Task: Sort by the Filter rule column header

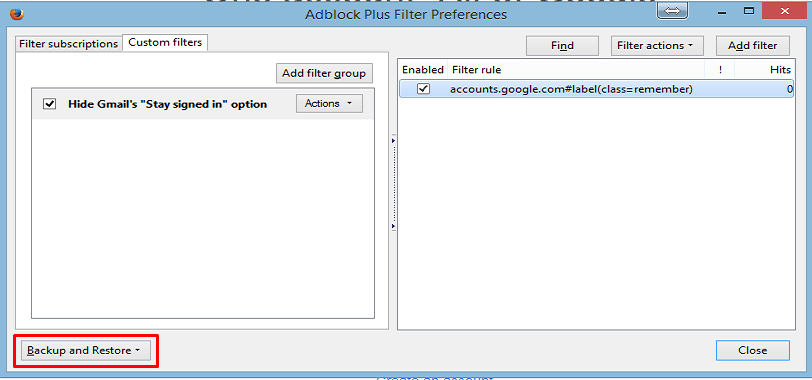Action: point(576,69)
